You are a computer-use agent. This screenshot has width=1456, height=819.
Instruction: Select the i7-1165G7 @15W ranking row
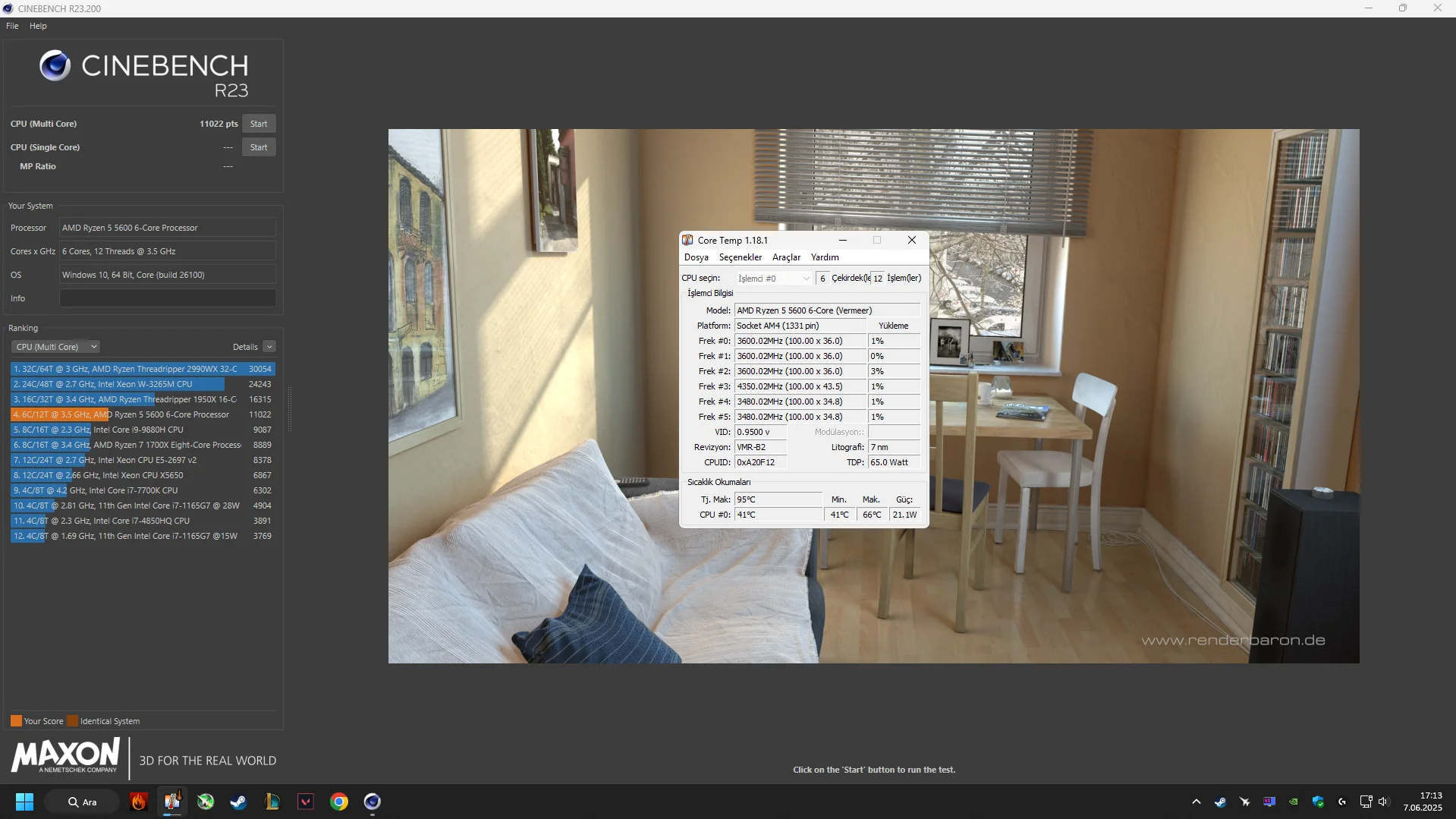(143, 536)
